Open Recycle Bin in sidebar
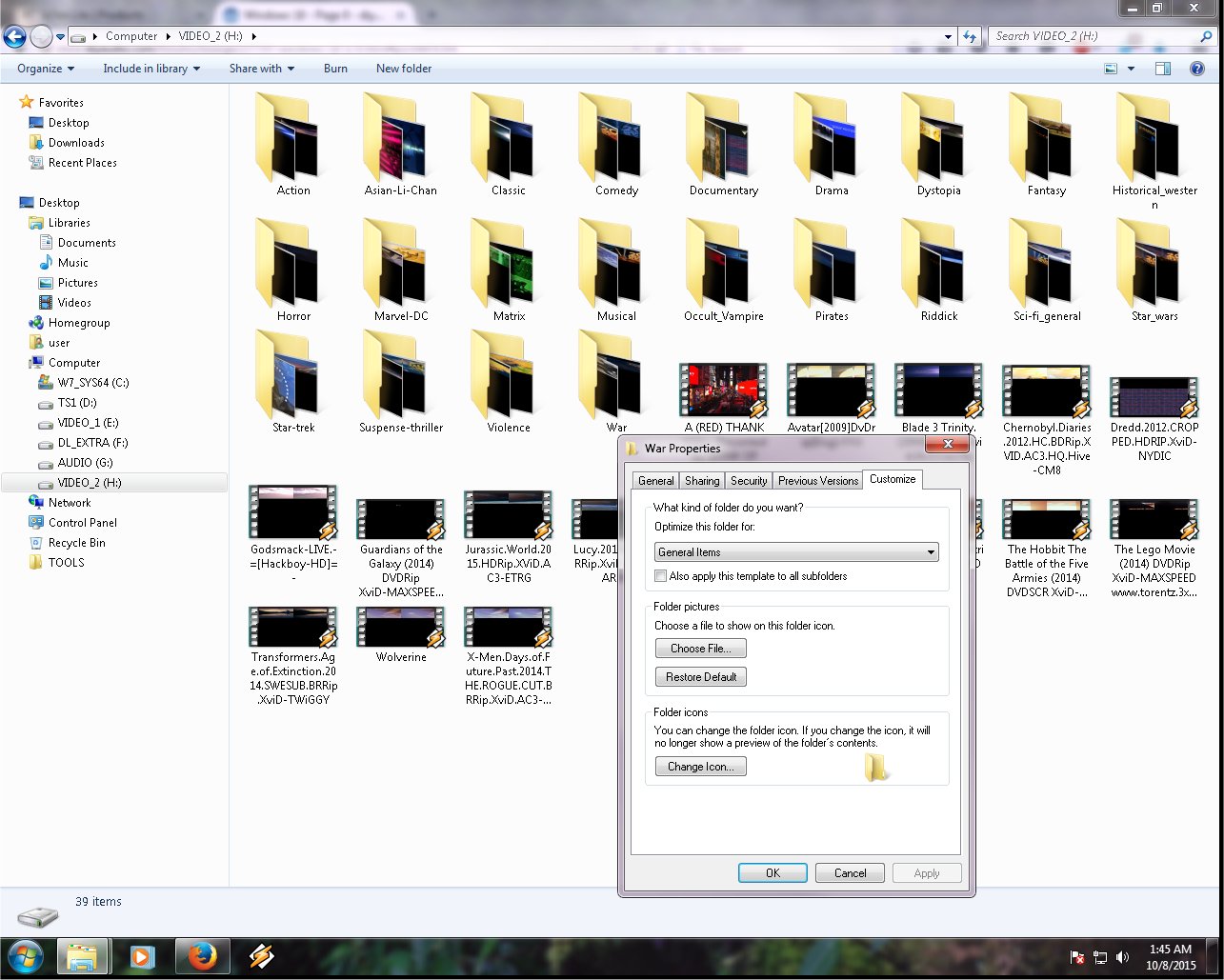The image size is (1224, 980). pos(76,543)
